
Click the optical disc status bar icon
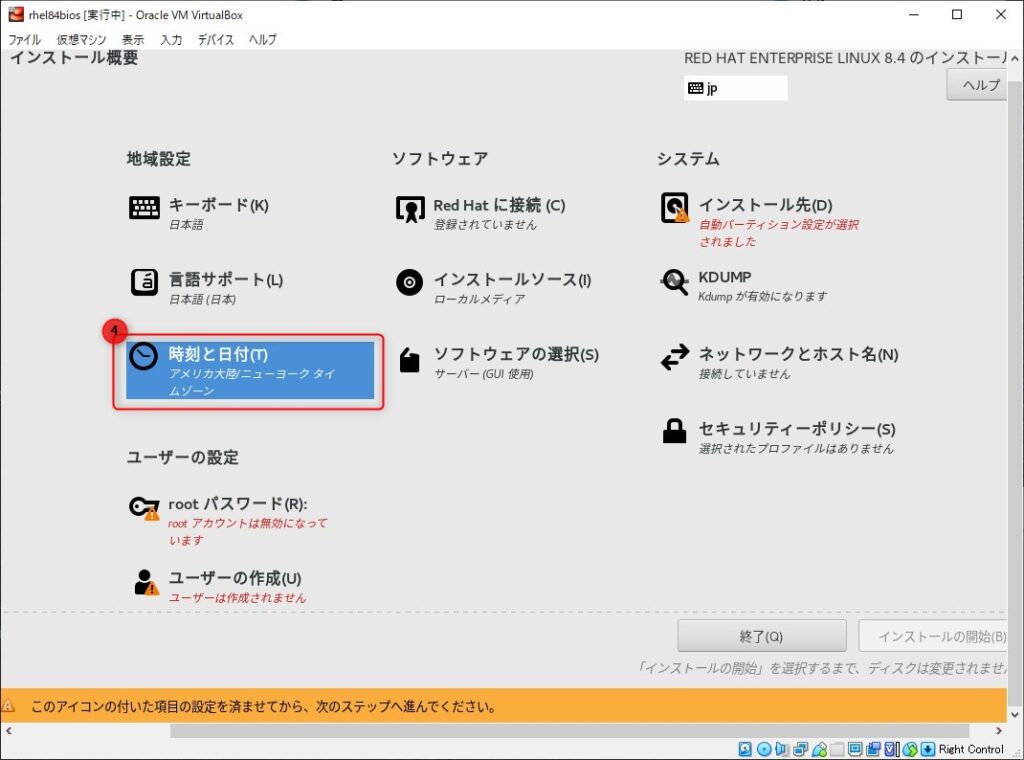click(763, 749)
